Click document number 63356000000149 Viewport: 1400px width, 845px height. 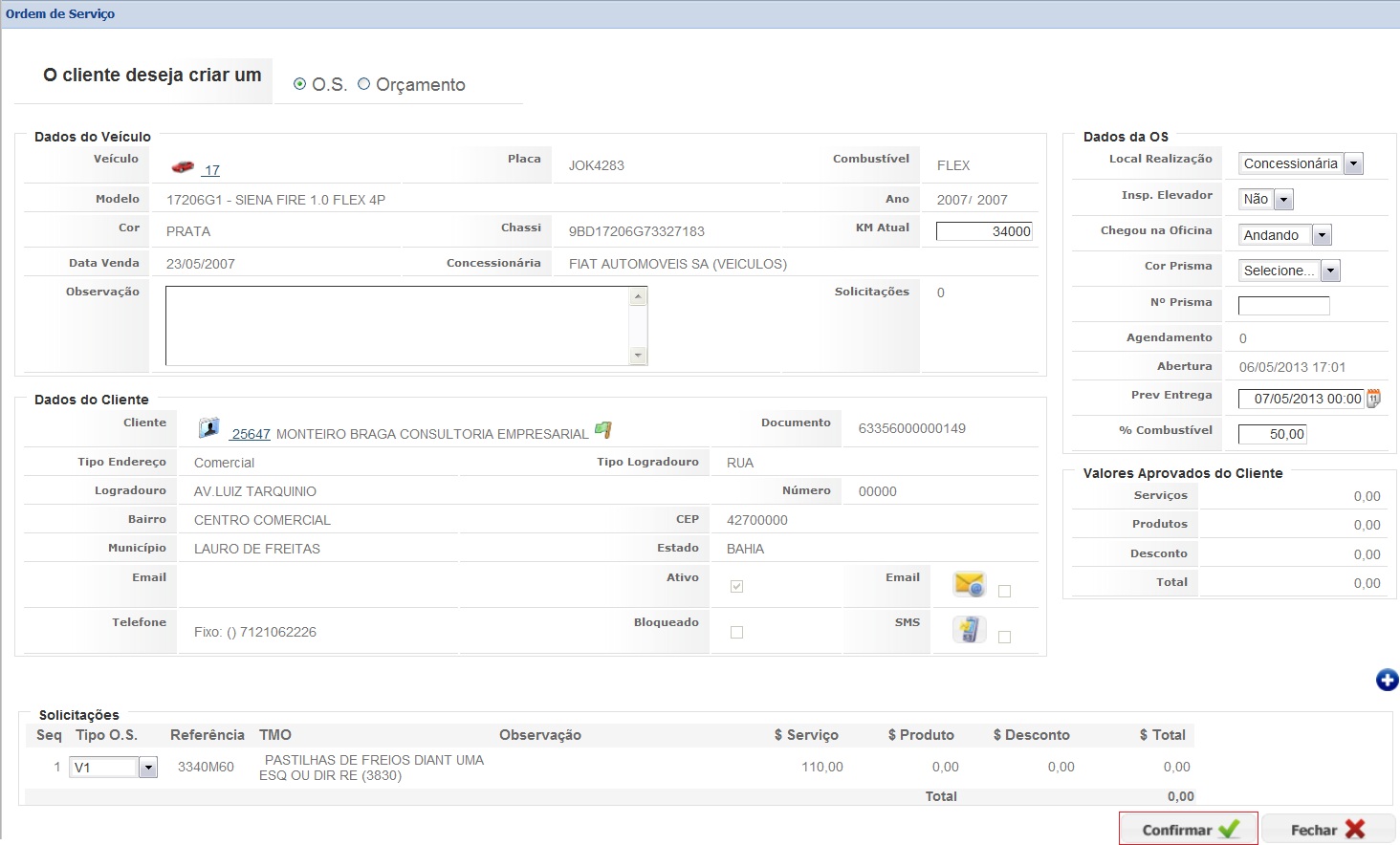click(912, 428)
